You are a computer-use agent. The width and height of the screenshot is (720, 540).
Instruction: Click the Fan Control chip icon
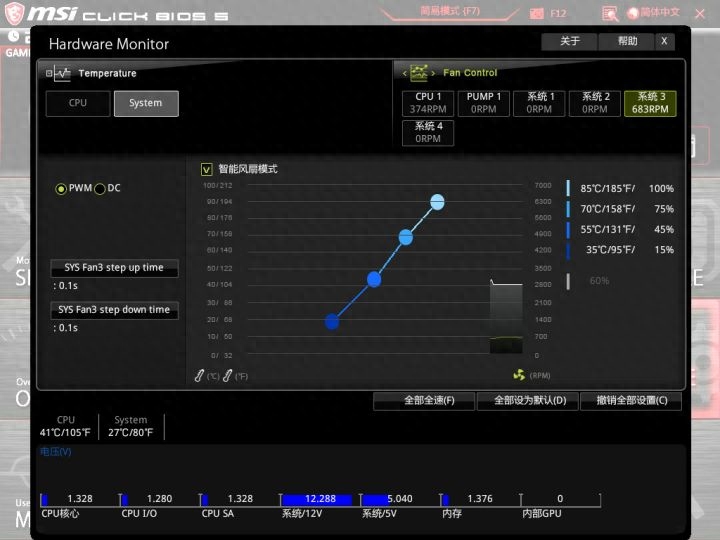[420, 73]
